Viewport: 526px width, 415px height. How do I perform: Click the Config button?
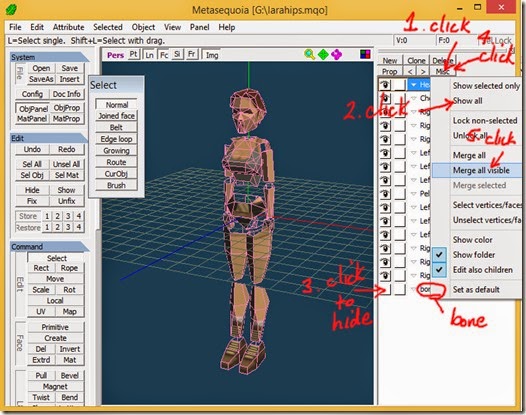(x=32, y=94)
